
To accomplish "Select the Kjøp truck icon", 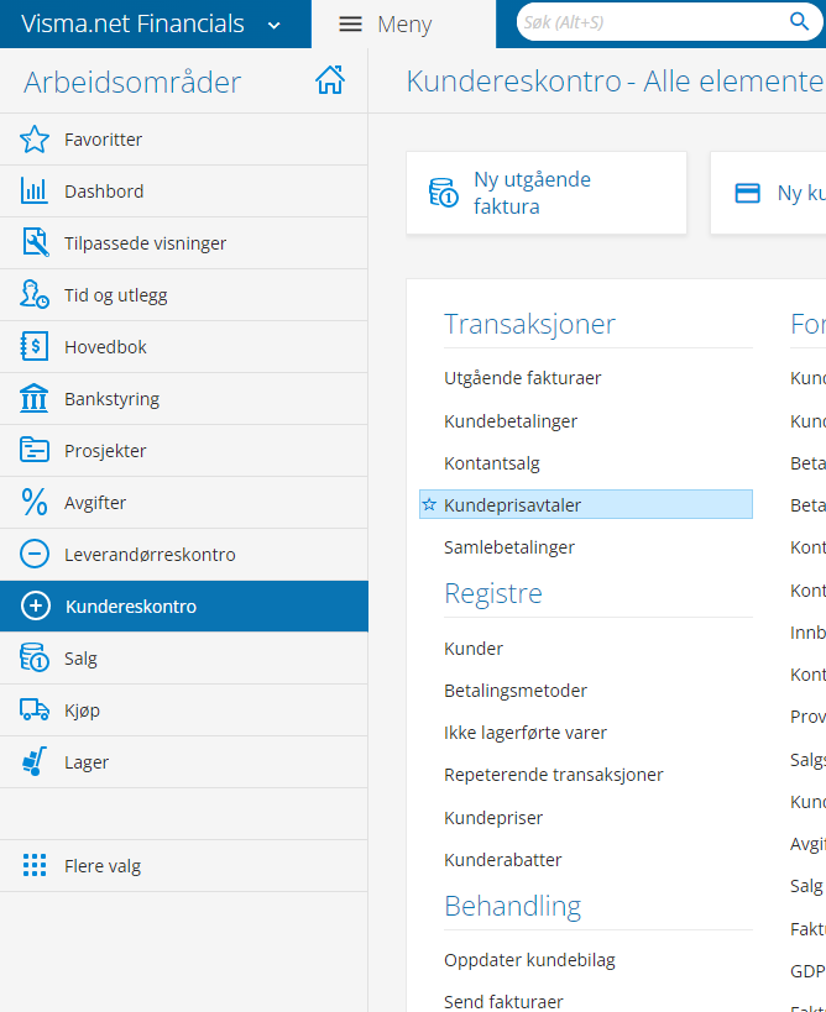I will coord(34,710).
